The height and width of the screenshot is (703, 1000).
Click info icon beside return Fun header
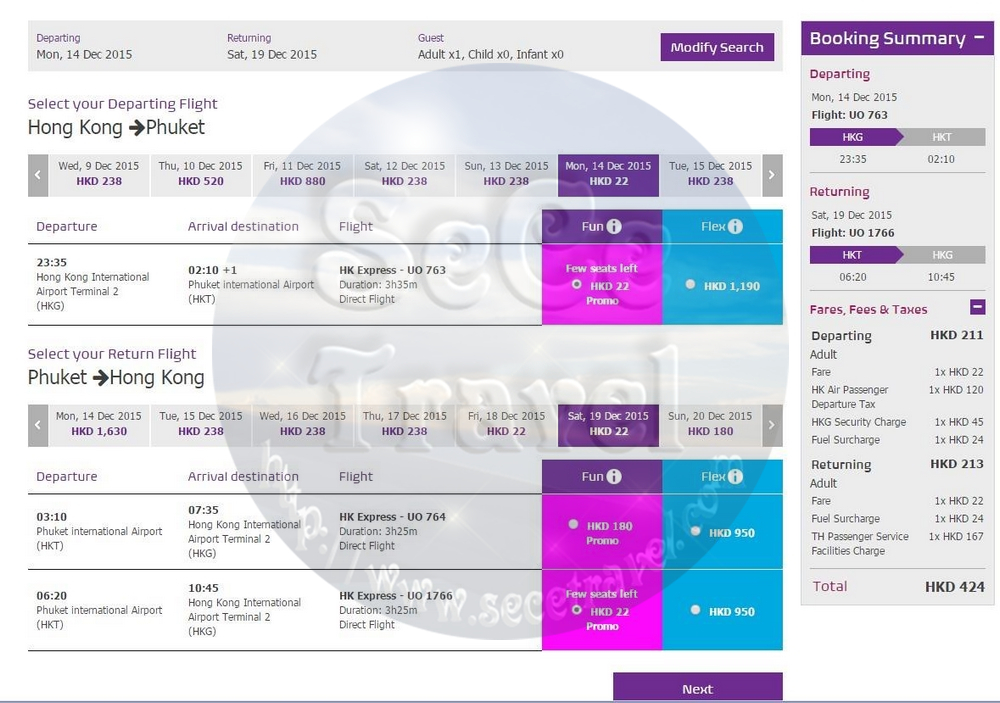point(614,477)
